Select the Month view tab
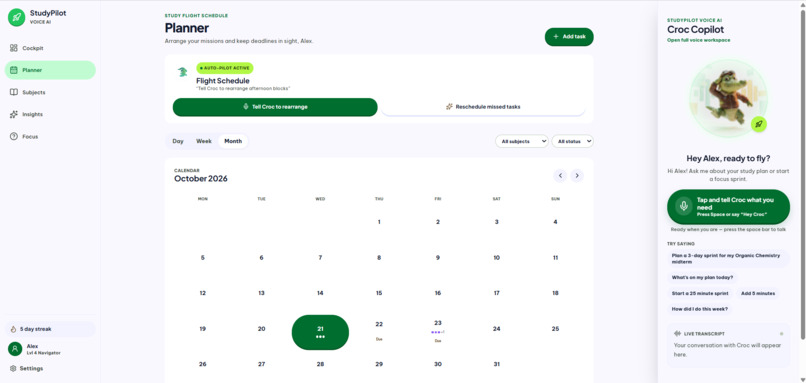 (x=233, y=141)
